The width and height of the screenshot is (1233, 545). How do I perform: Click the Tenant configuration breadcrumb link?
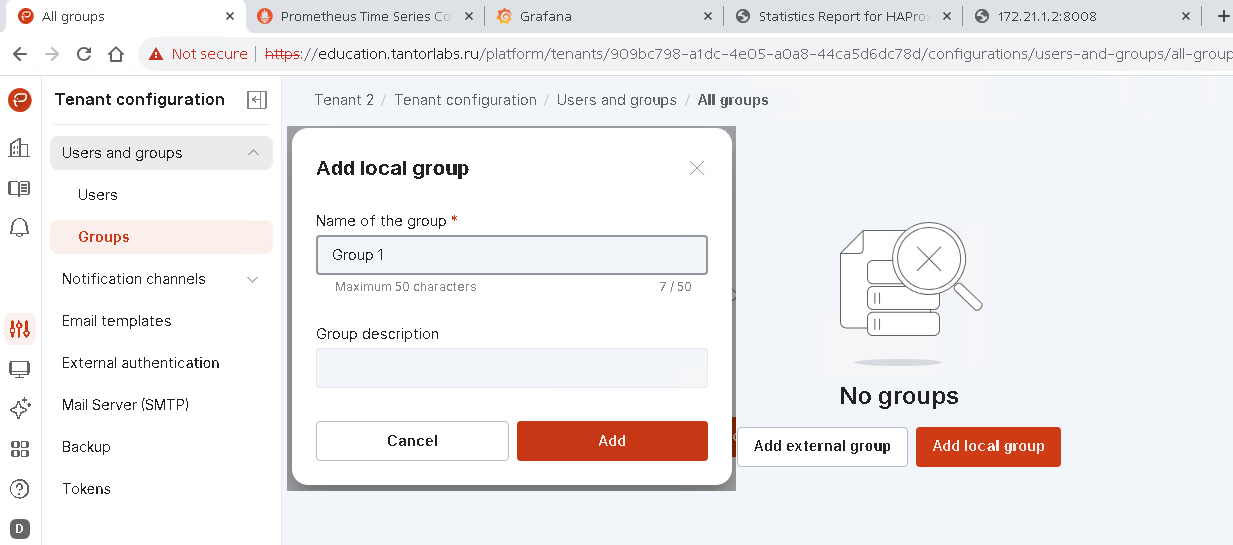point(465,100)
